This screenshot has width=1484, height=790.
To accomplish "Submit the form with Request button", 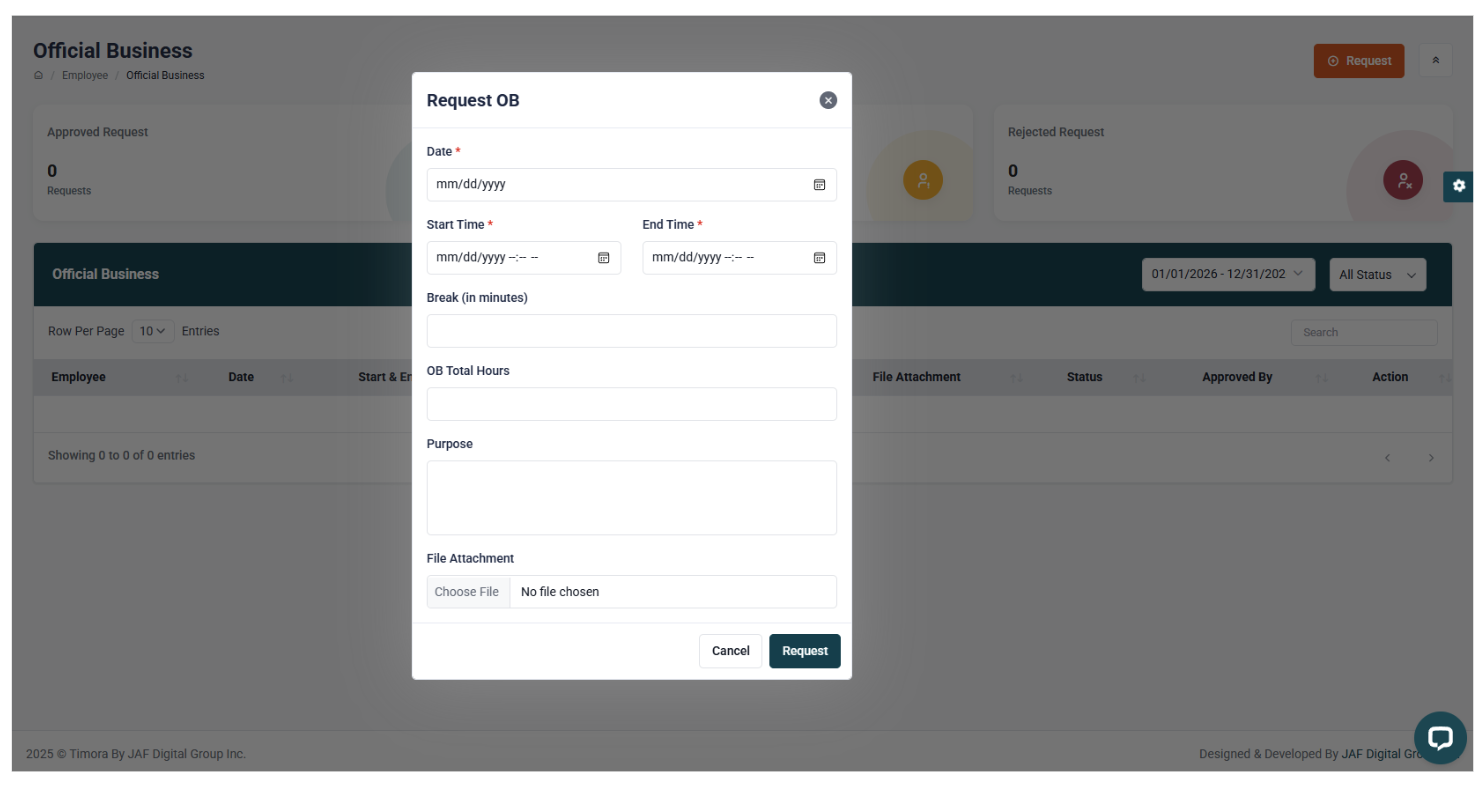I will (804, 651).
